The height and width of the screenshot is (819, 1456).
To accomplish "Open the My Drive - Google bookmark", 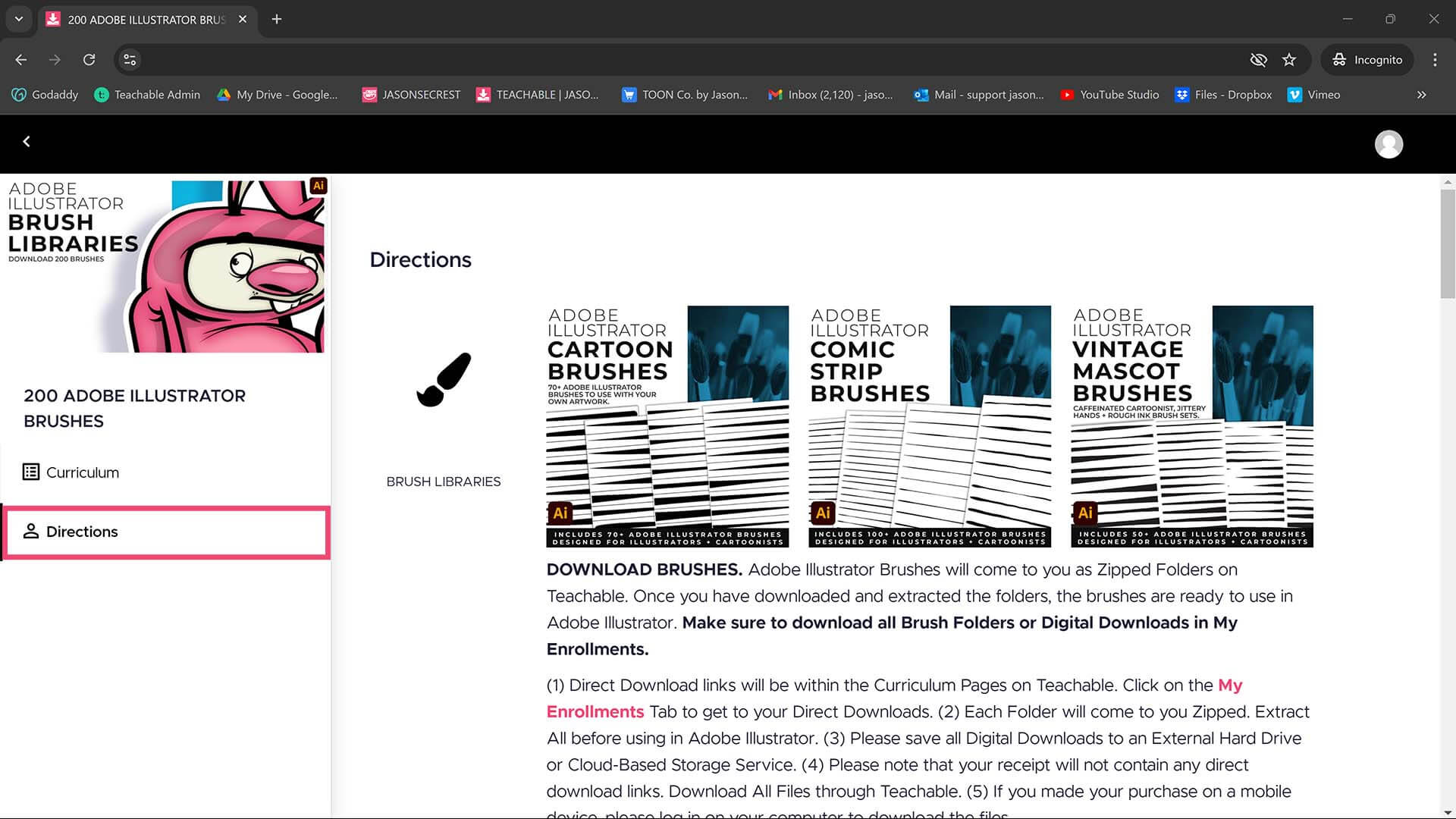I will point(278,95).
